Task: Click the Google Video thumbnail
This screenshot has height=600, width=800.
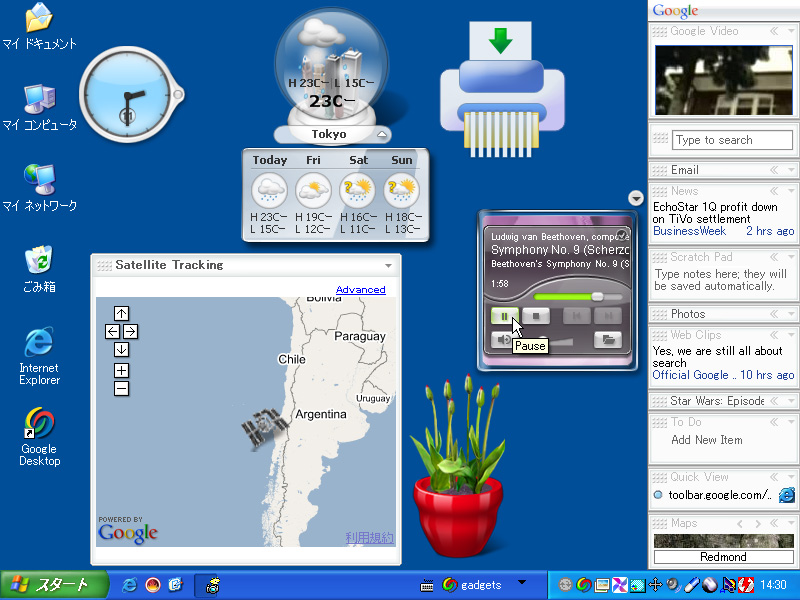Action: (724, 80)
